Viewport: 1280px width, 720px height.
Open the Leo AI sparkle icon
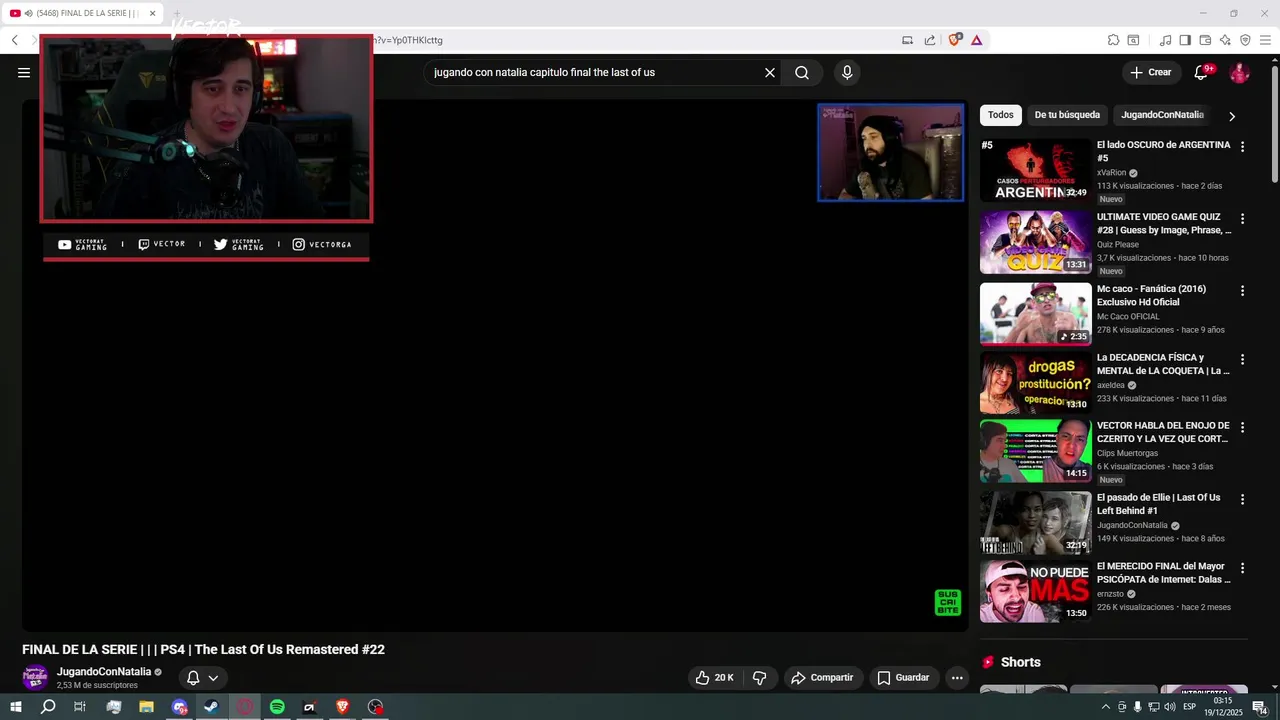[1225, 40]
